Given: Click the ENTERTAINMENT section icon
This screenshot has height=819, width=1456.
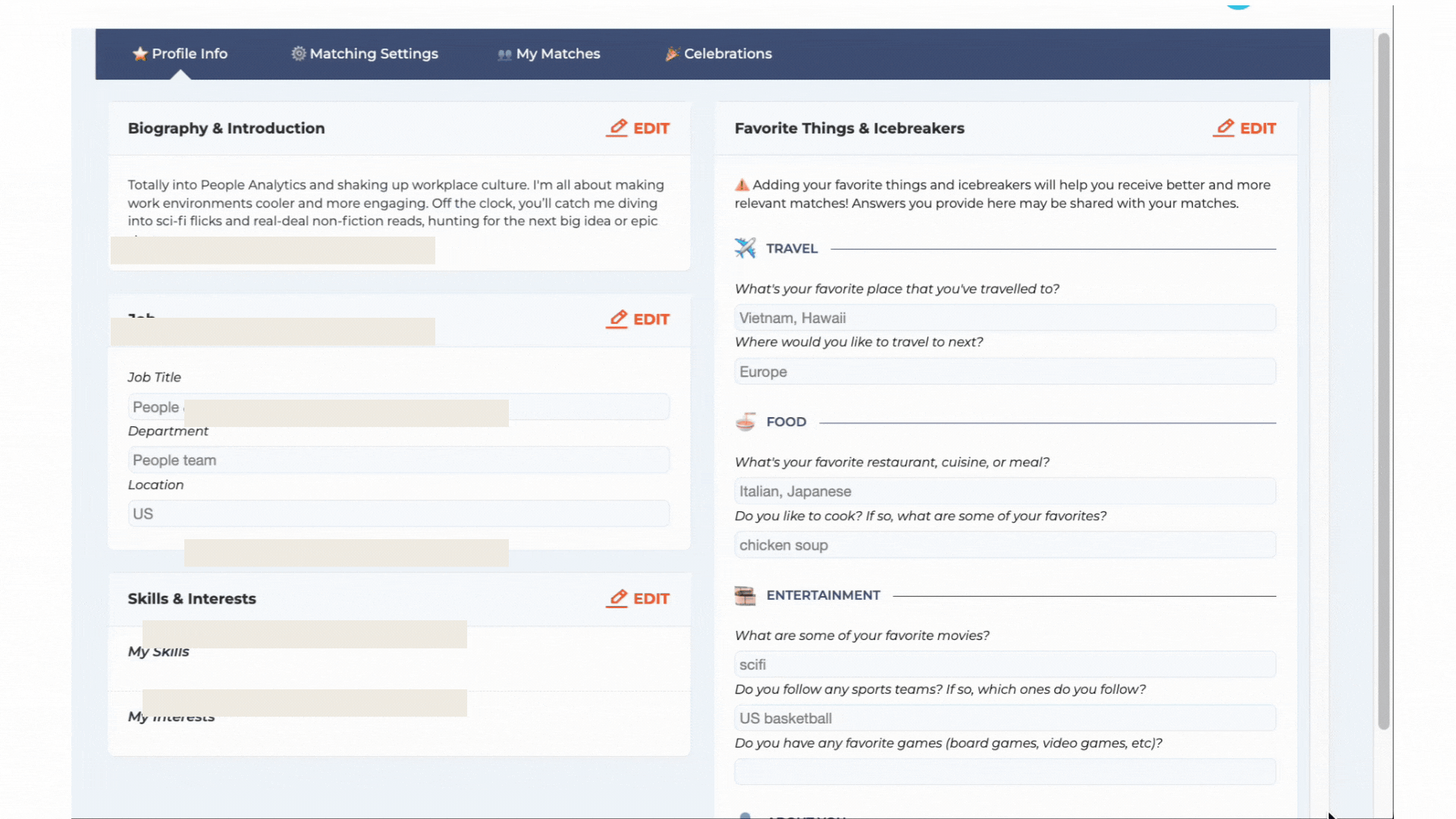Looking at the screenshot, I should 745,595.
